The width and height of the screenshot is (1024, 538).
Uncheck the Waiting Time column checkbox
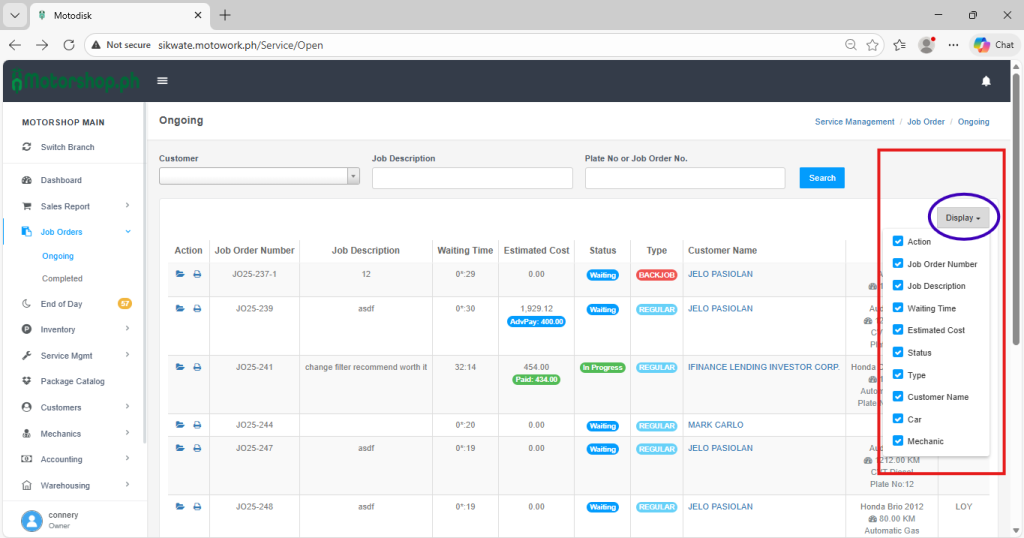coord(898,308)
